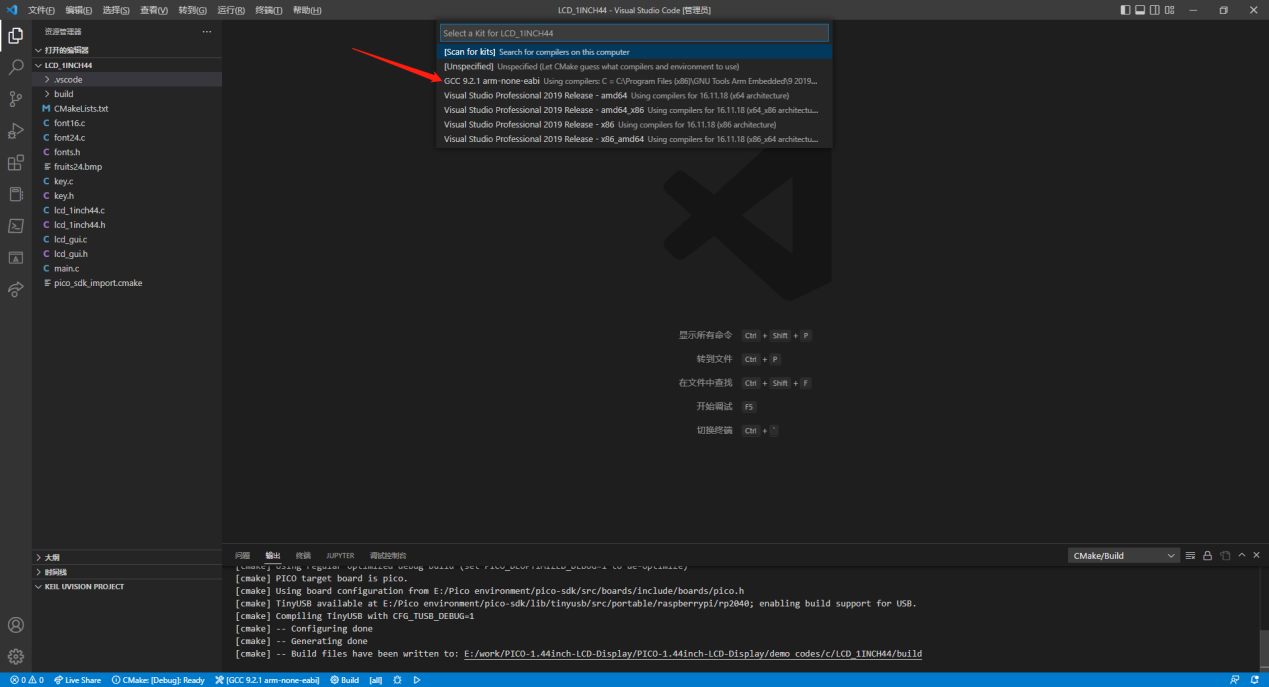Open the CMake activity bar icon
Viewport: 1269px width, 687px height.
(15, 258)
